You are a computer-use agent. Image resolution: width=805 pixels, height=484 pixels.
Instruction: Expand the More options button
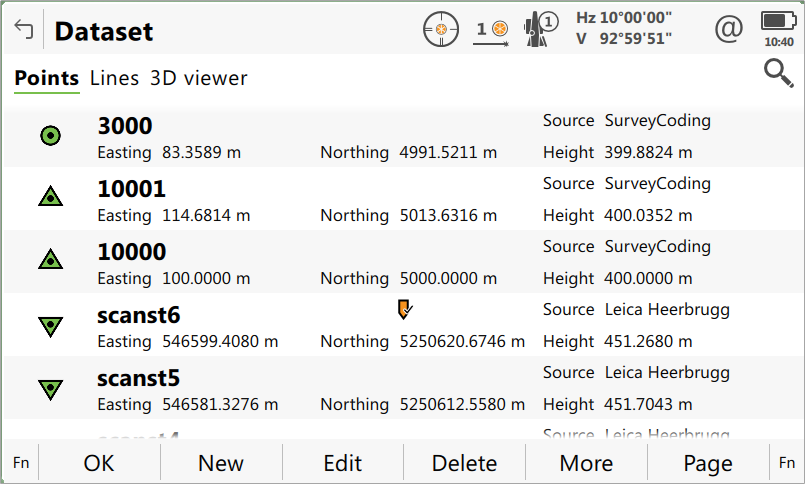tap(586, 463)
